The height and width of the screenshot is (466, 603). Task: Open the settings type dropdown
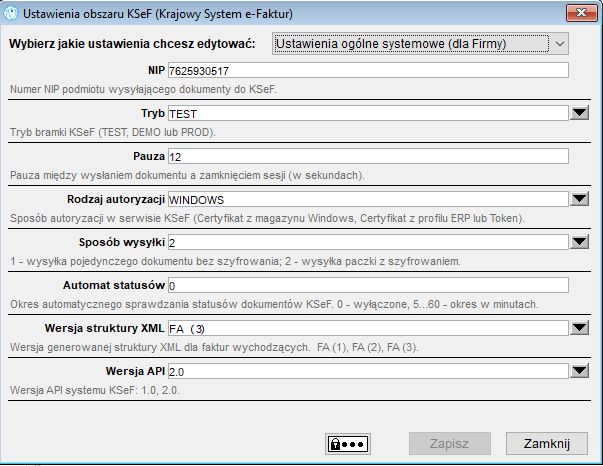click(420, 43)
